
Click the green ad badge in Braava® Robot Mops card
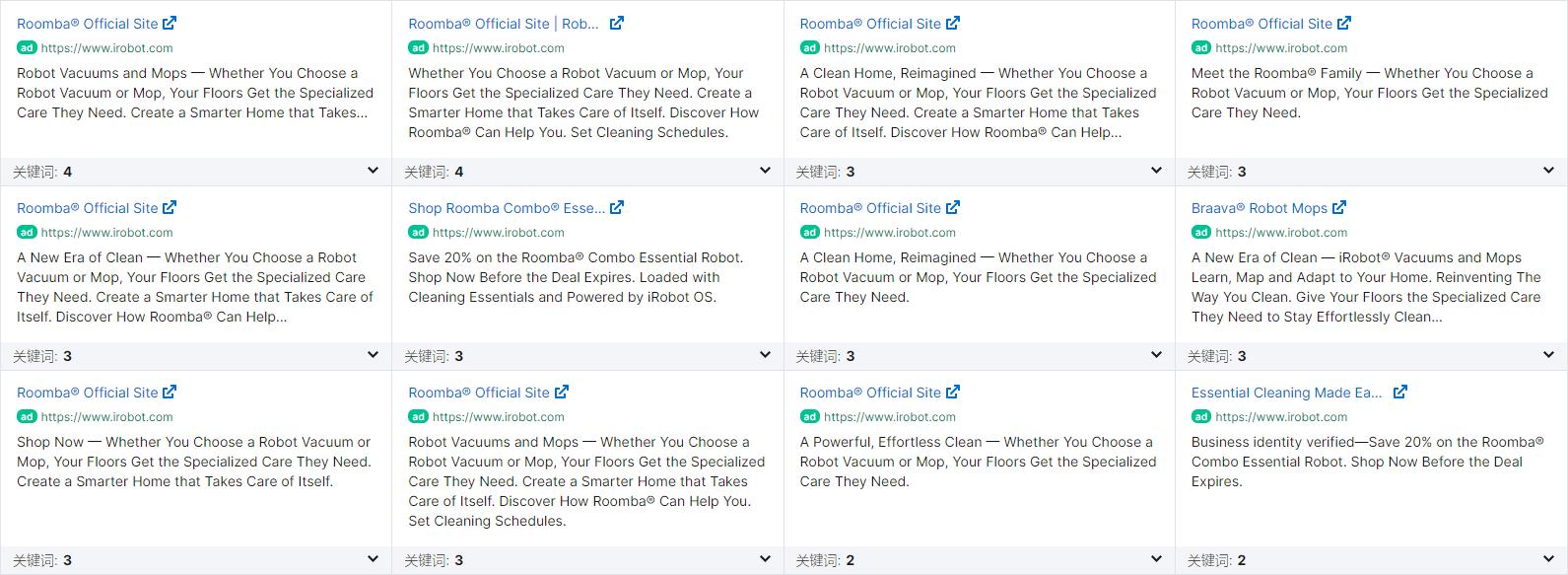pyautogui.click(x=1201, y=233)
